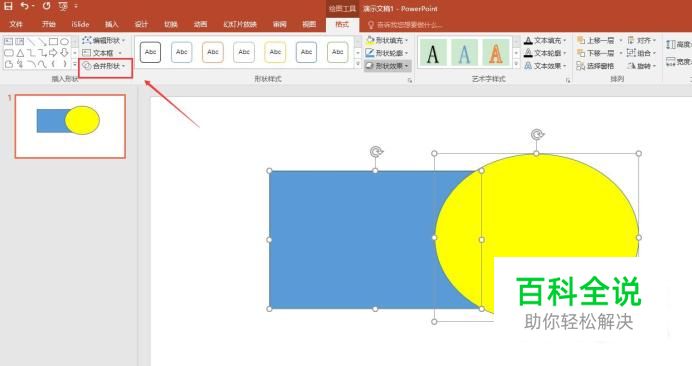Open 文本框 (Text Box) dropdown
692x366 pixels.
[102, 53]
